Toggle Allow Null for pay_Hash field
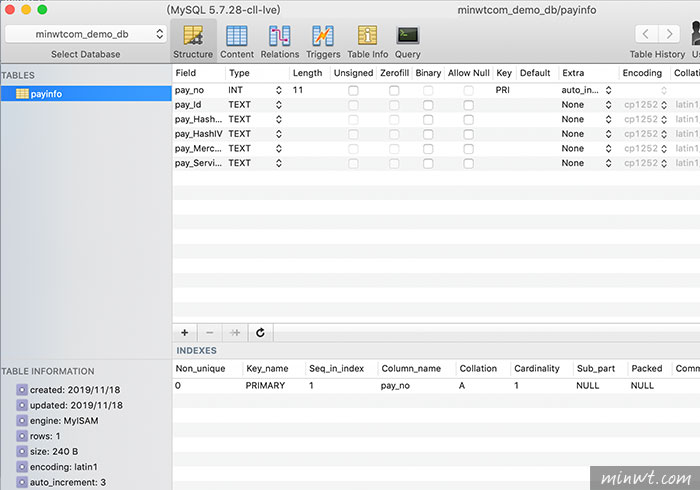 [x=468, y=120]
